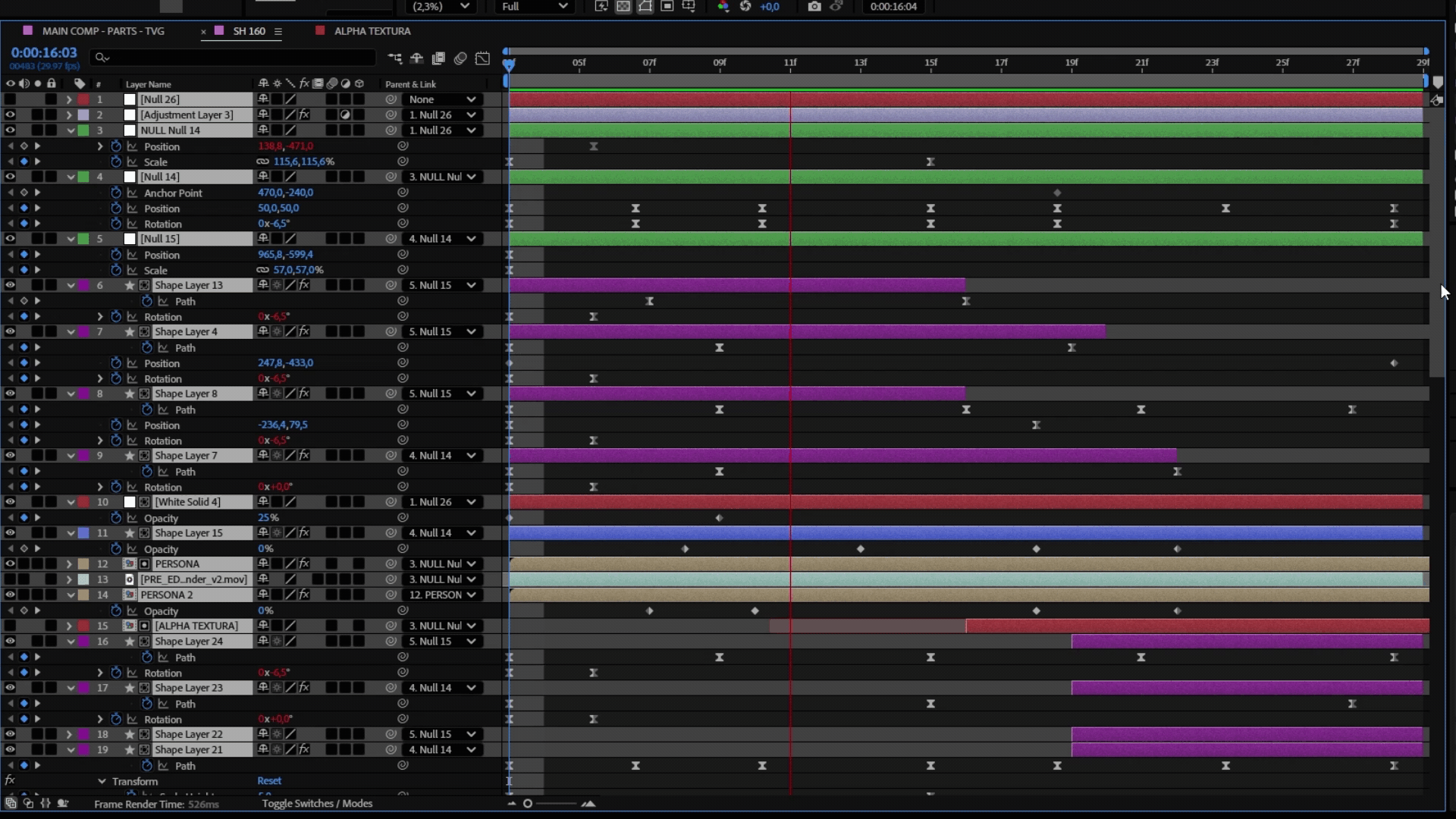Switch to the MAIN COMP - PARTS - TVG tab
Screen dimensions: 1456x819
pos(103,31)
